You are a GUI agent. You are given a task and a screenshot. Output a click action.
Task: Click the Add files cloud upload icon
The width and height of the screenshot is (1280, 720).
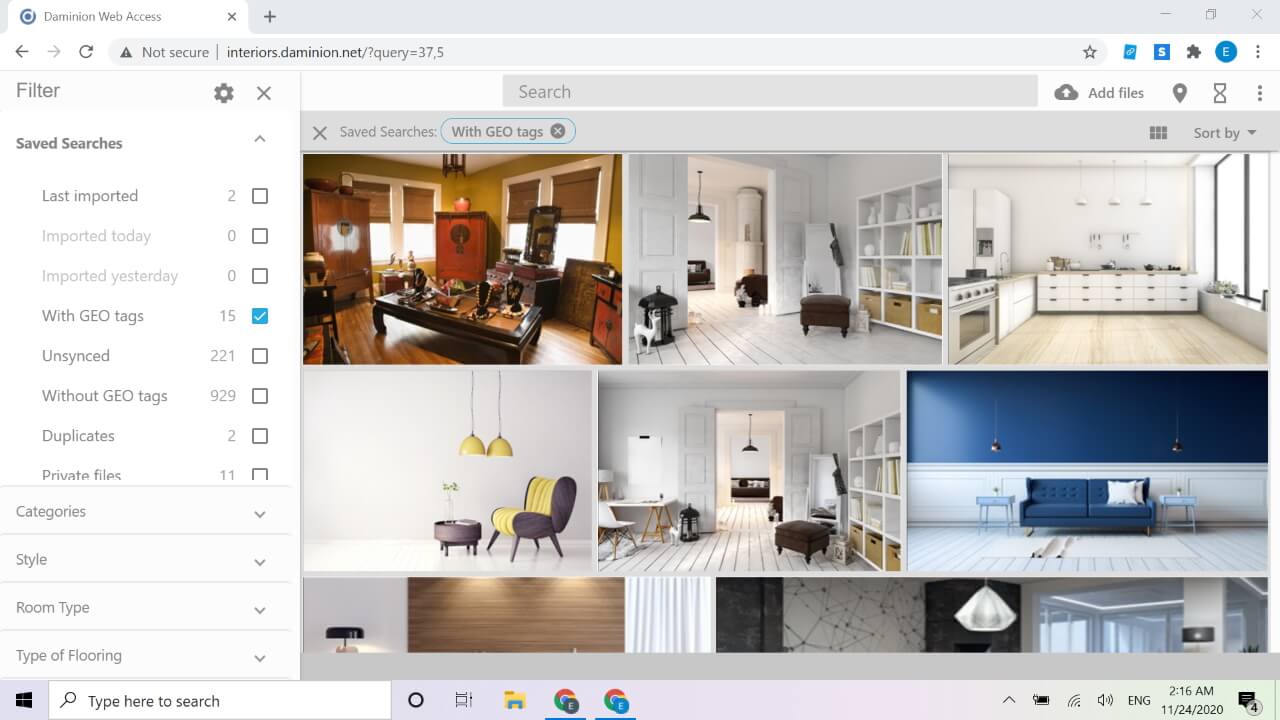pyautogui.click(x=1067, y=93)
